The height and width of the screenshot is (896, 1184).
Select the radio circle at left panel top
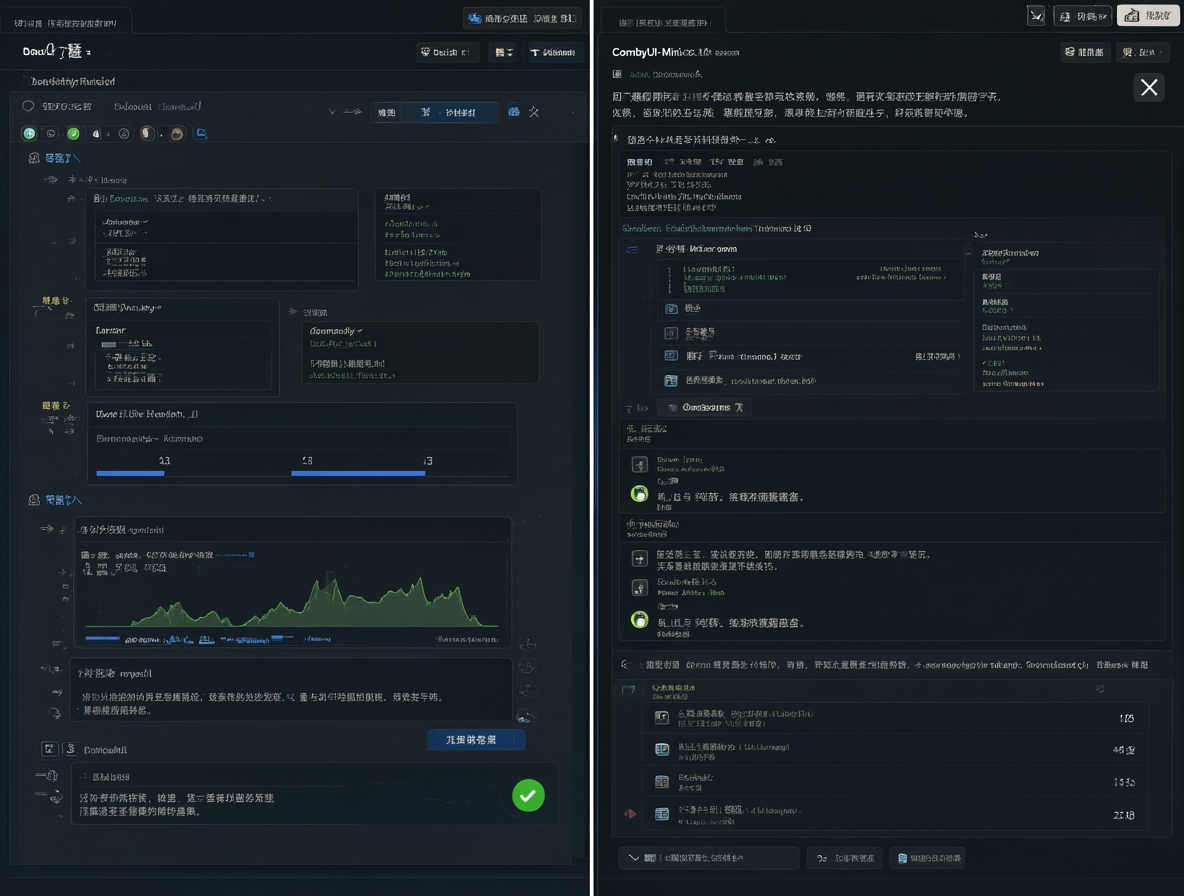tap(28, 106)
